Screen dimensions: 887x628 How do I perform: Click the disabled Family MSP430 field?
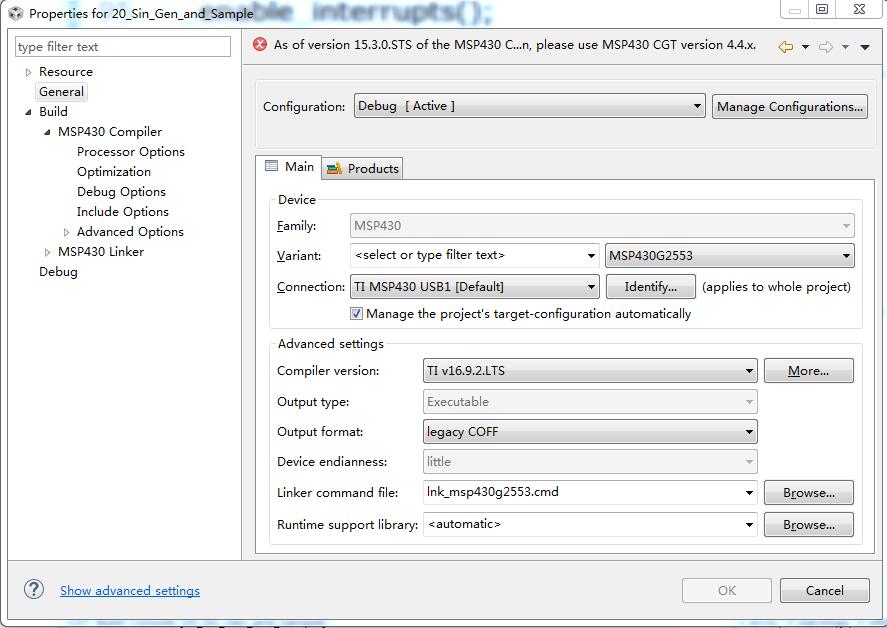[602, 226]
